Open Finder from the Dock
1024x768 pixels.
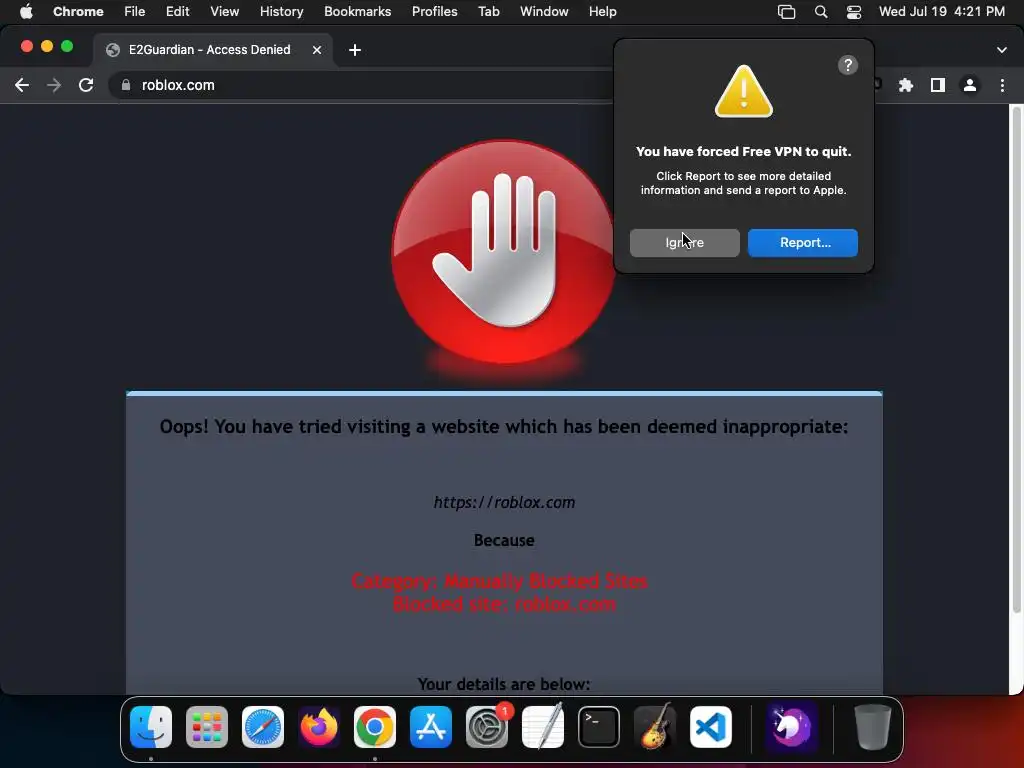click(151, 727)
